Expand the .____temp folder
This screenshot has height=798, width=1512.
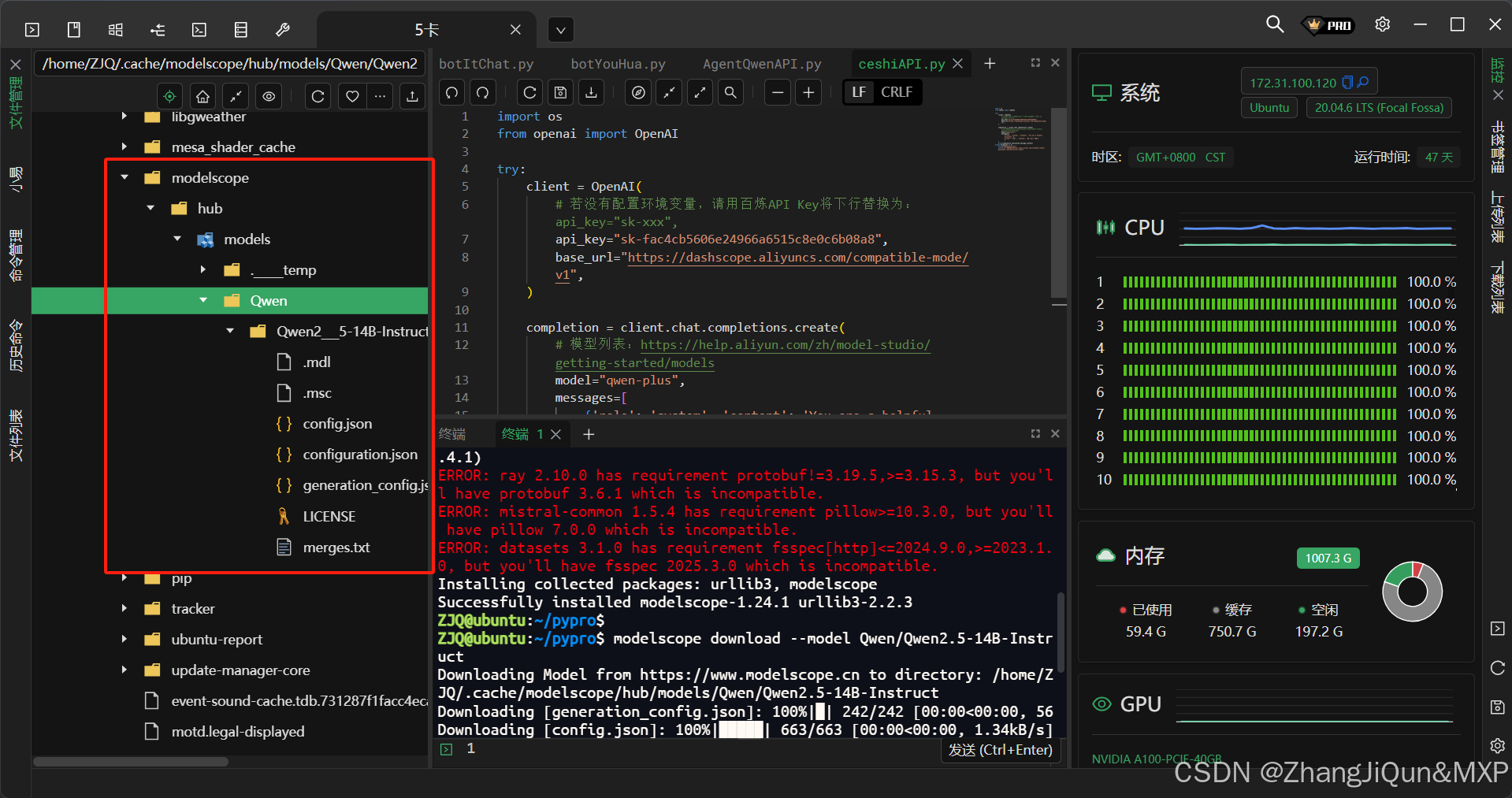[203, 269]
